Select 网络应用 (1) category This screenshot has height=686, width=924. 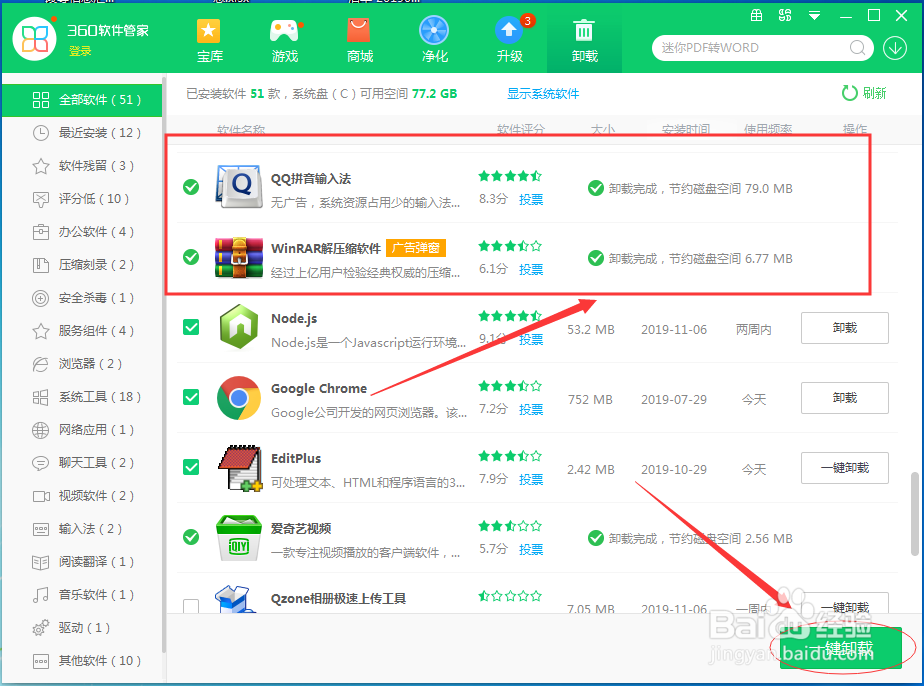click(x=82, y=430)
